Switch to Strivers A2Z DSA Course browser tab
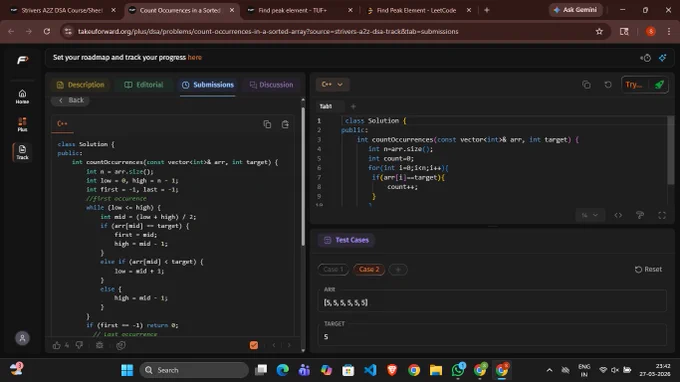The height and width of the screenshot is (382, 680). coord(62,10)
